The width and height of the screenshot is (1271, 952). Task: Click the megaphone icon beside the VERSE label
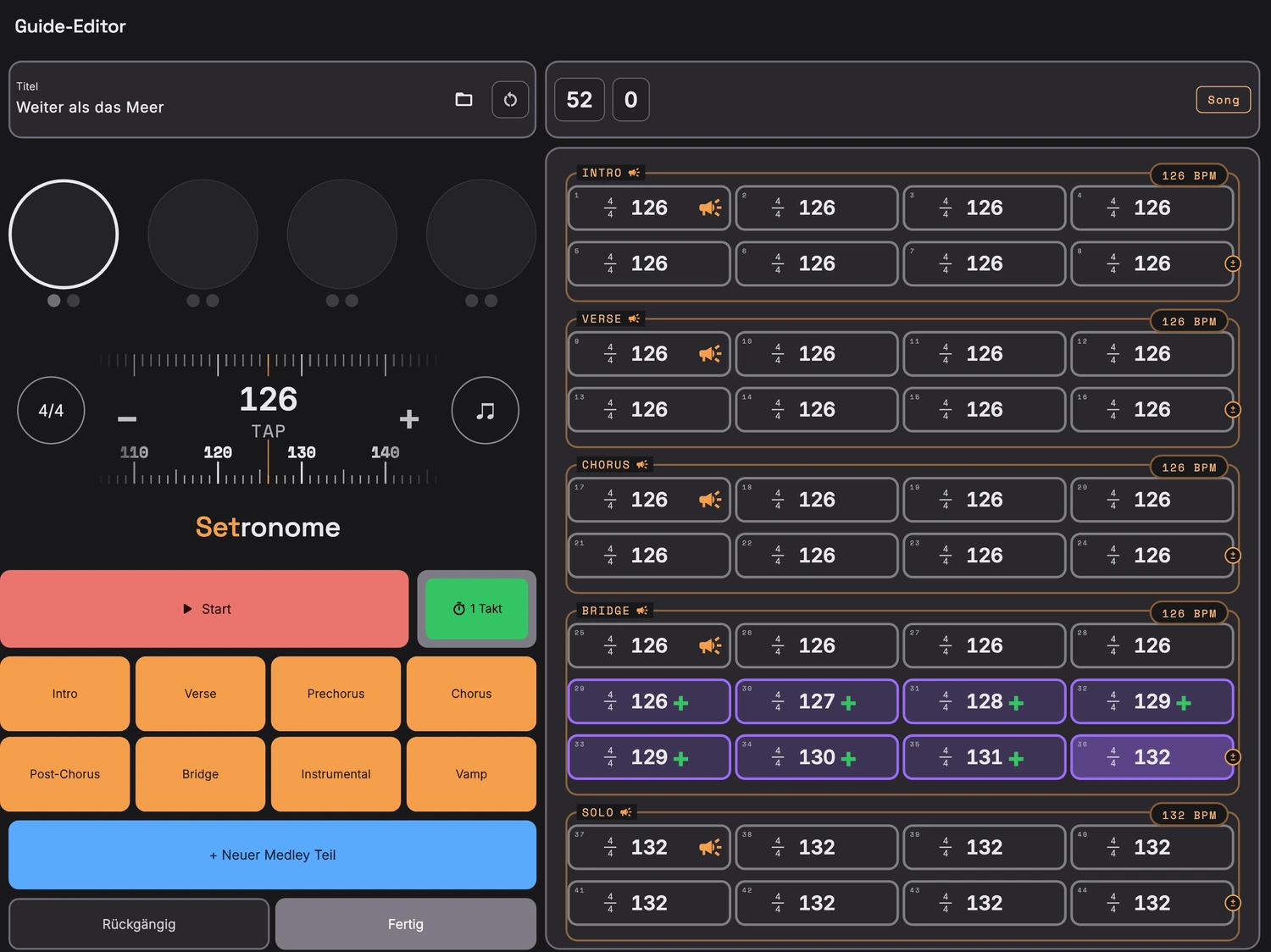point(634,318)
